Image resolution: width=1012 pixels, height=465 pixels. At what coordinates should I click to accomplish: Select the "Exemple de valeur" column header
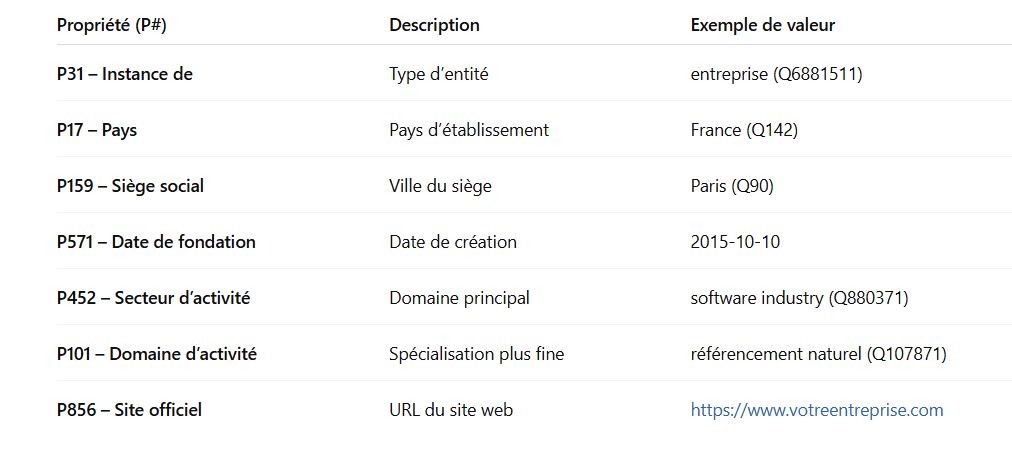click(x=762, y=25)
